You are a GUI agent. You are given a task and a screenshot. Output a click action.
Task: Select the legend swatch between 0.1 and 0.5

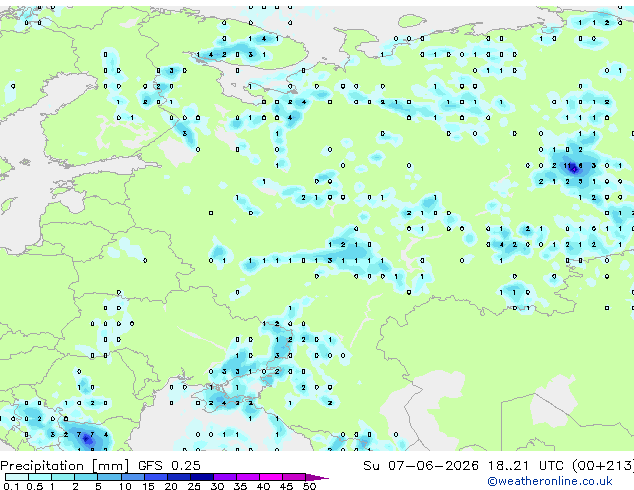(x=17, y=477)
